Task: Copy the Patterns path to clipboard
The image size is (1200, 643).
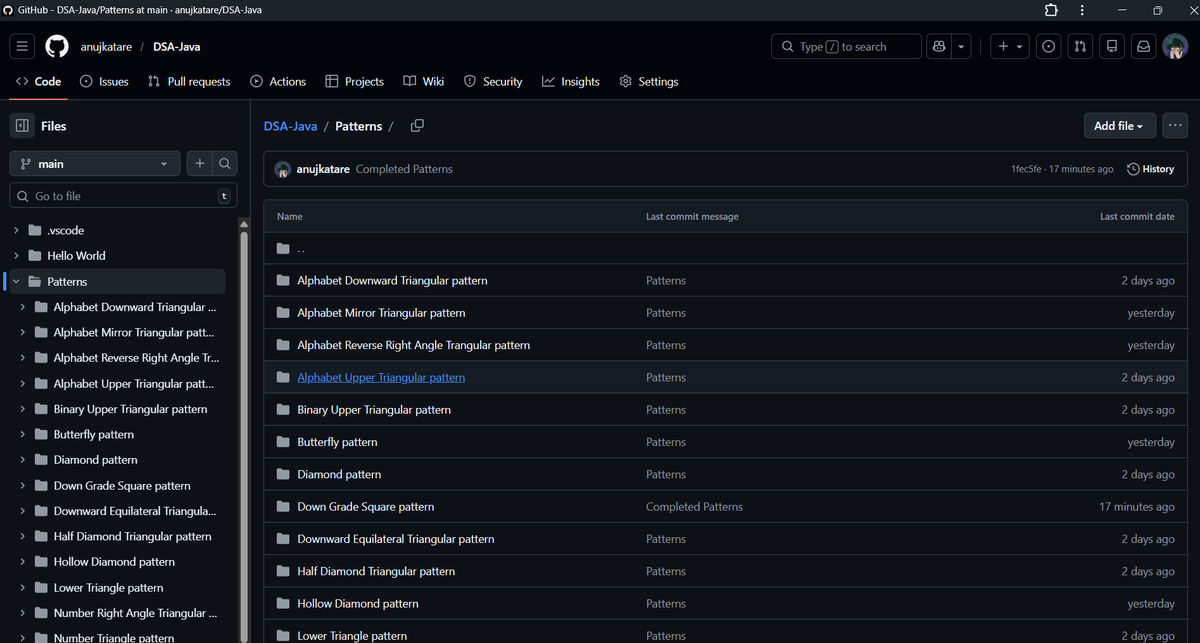Action: click(x=417, y=126)
